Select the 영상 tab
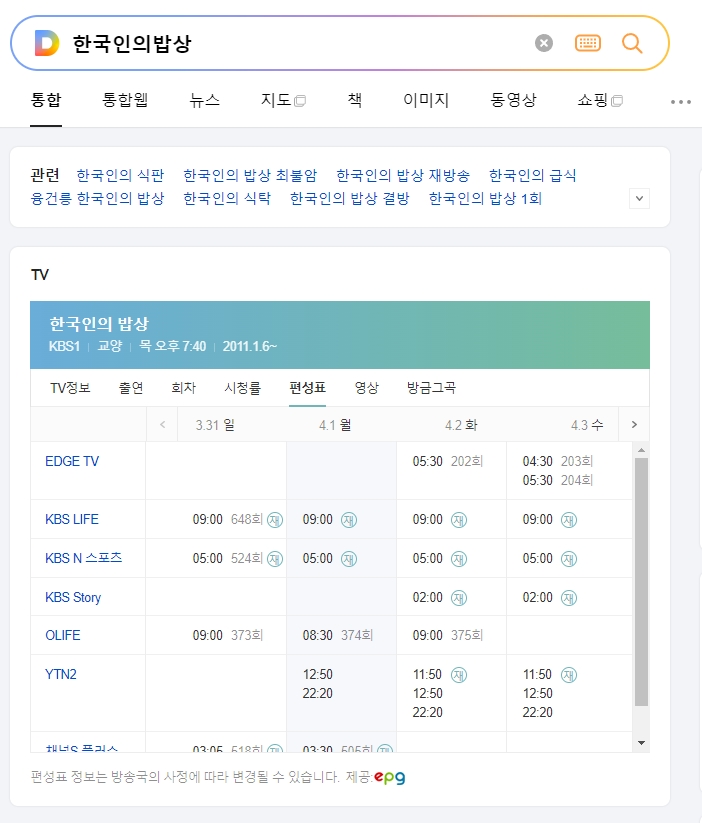This screenshot has width=702, height=823. coord(366,388)
